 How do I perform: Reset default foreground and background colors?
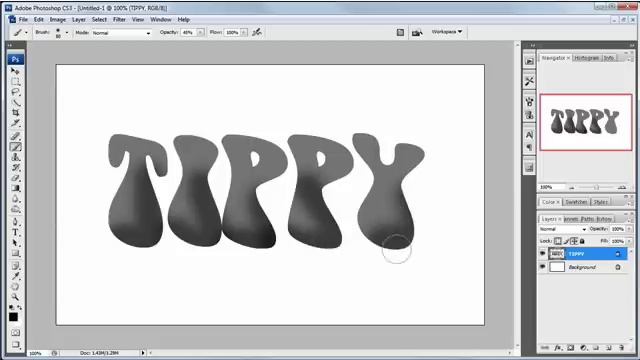coord(11,307)
